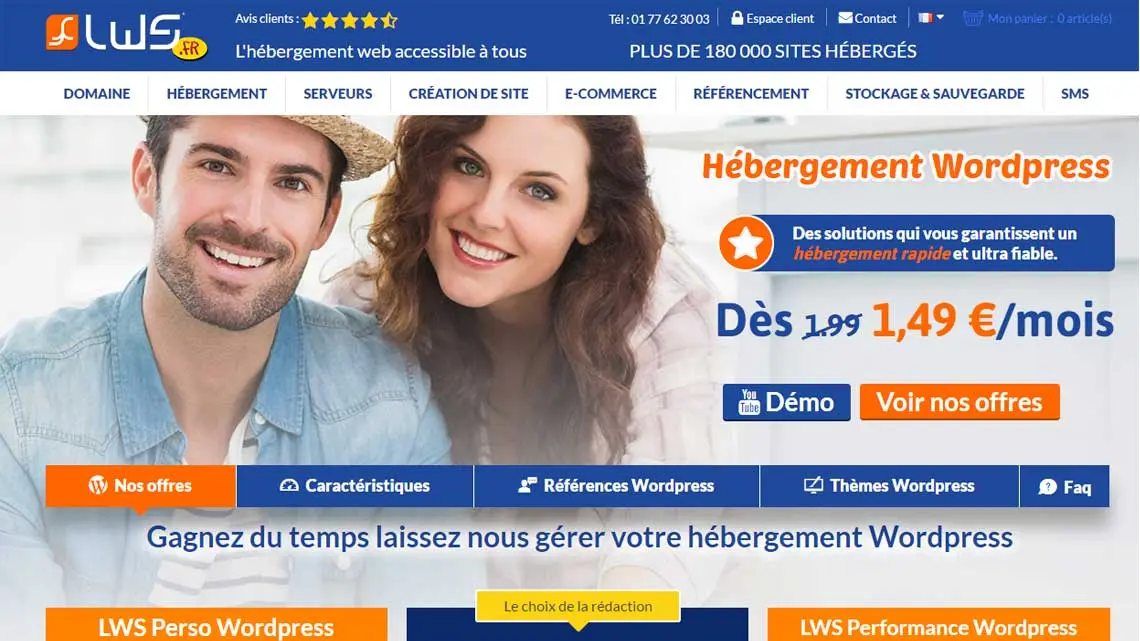Click the envelope Contact icon
1140x641 pixels.
(x=845, y=17)
